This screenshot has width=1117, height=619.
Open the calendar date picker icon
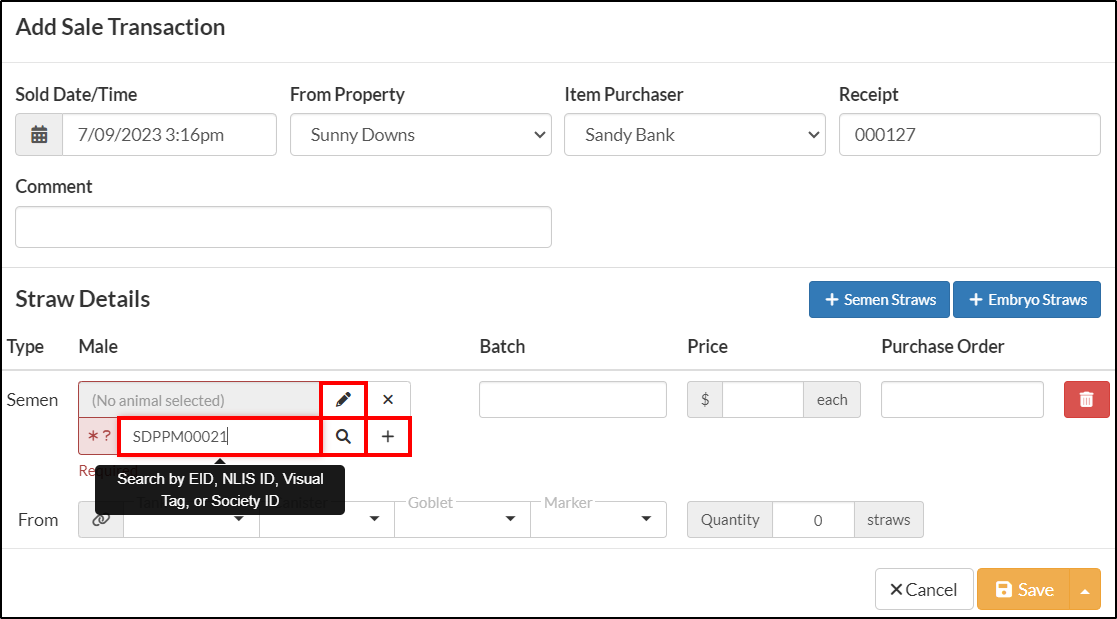click(x=39, y=135)
